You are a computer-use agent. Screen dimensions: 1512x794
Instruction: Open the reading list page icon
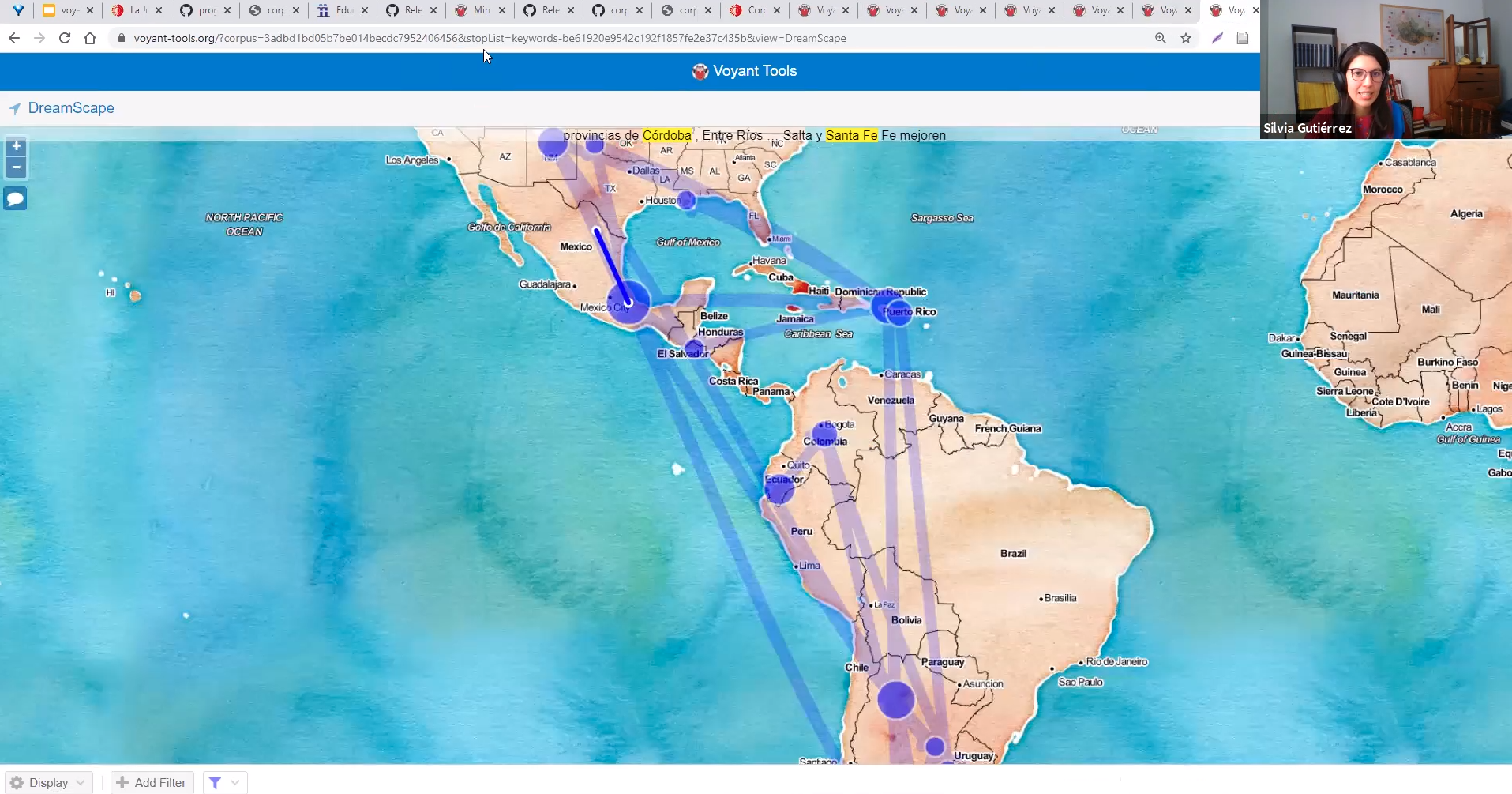[1243, 38]
